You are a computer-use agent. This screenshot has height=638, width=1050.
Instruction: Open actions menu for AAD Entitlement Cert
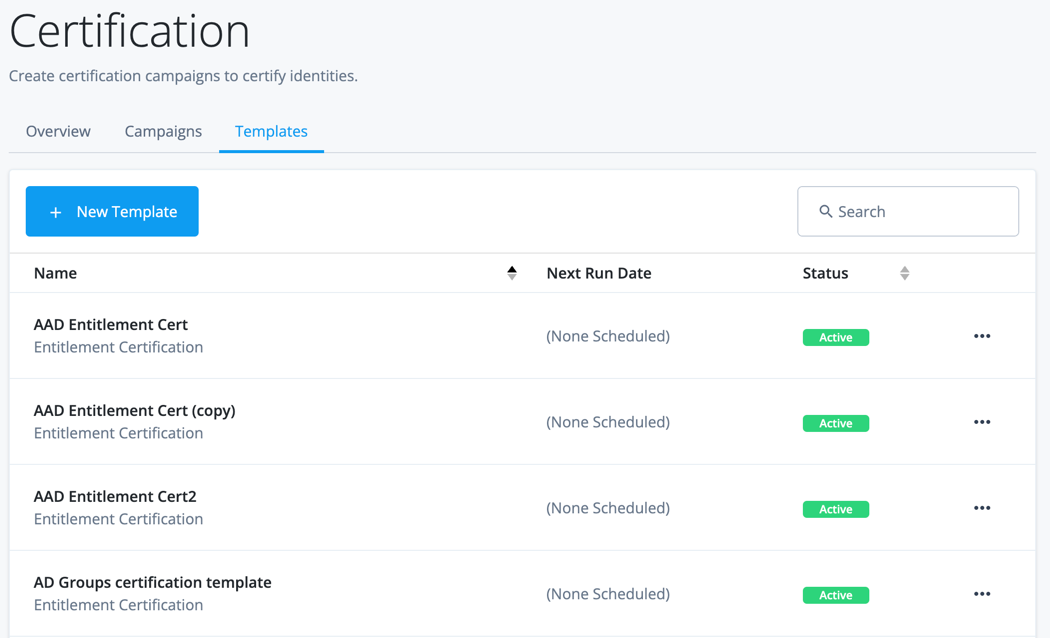pos(982,337)
